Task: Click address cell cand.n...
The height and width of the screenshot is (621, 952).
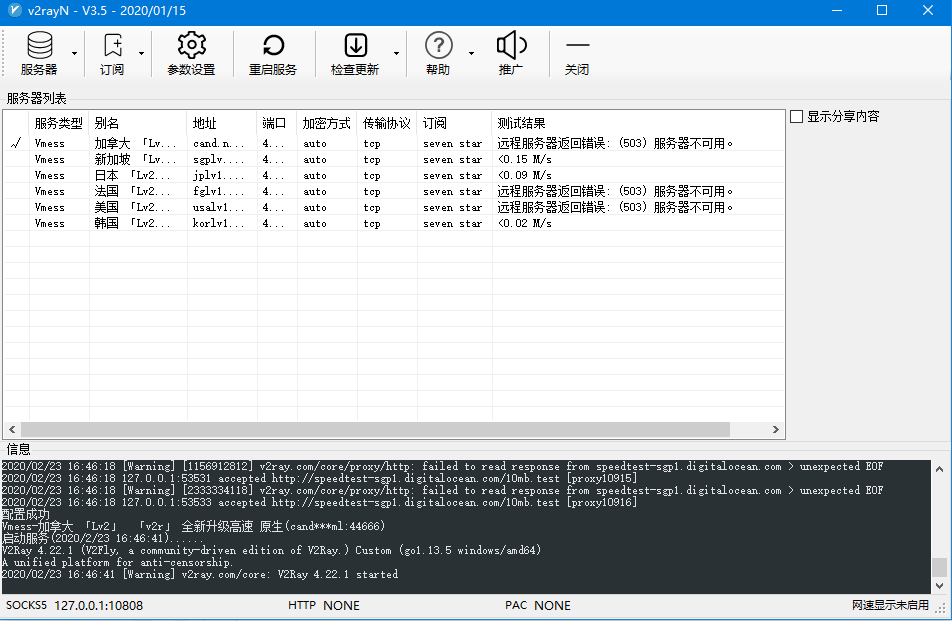Action: [x=219, y=143]
